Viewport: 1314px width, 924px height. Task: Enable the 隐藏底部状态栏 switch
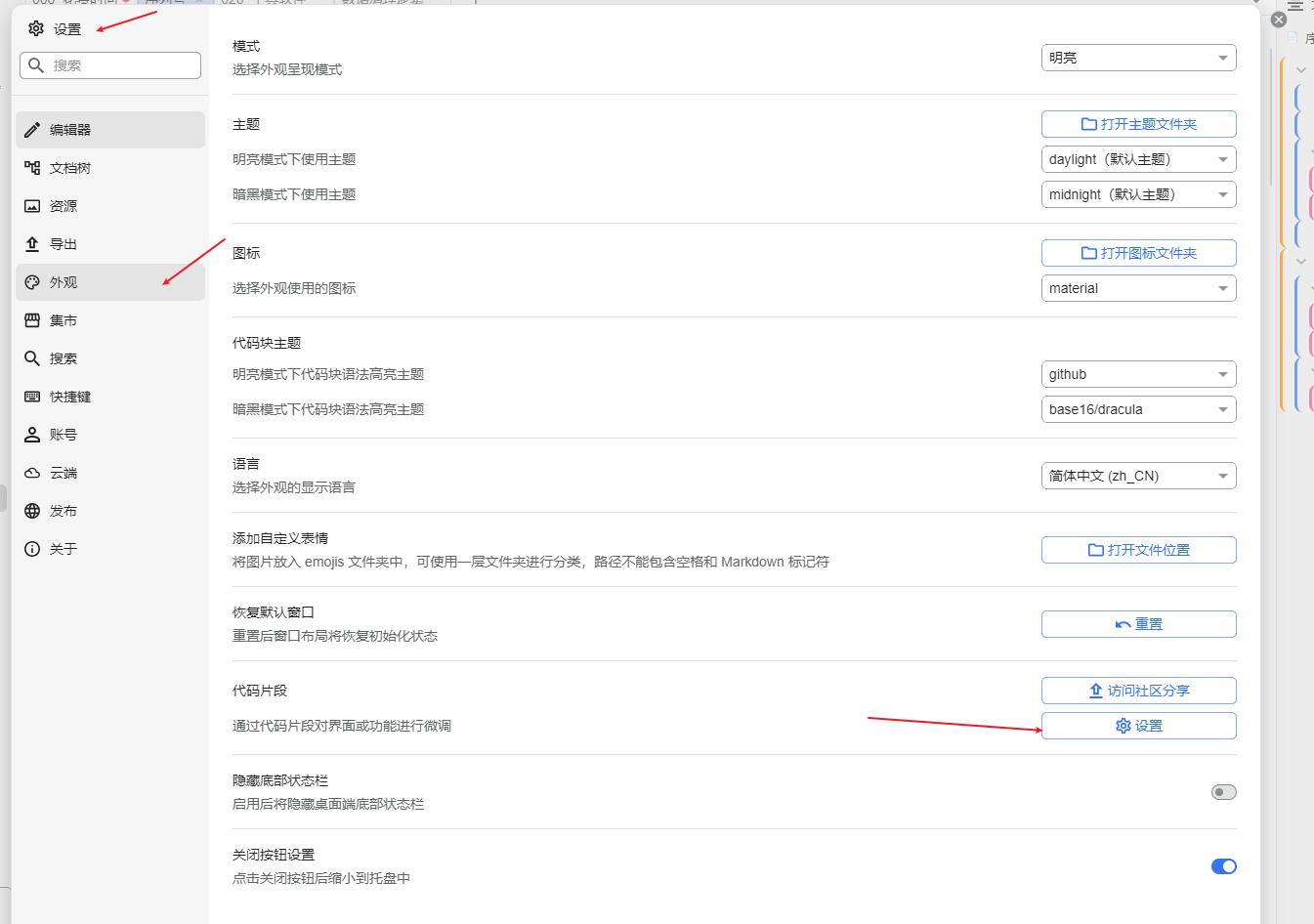click(1223, 792)
